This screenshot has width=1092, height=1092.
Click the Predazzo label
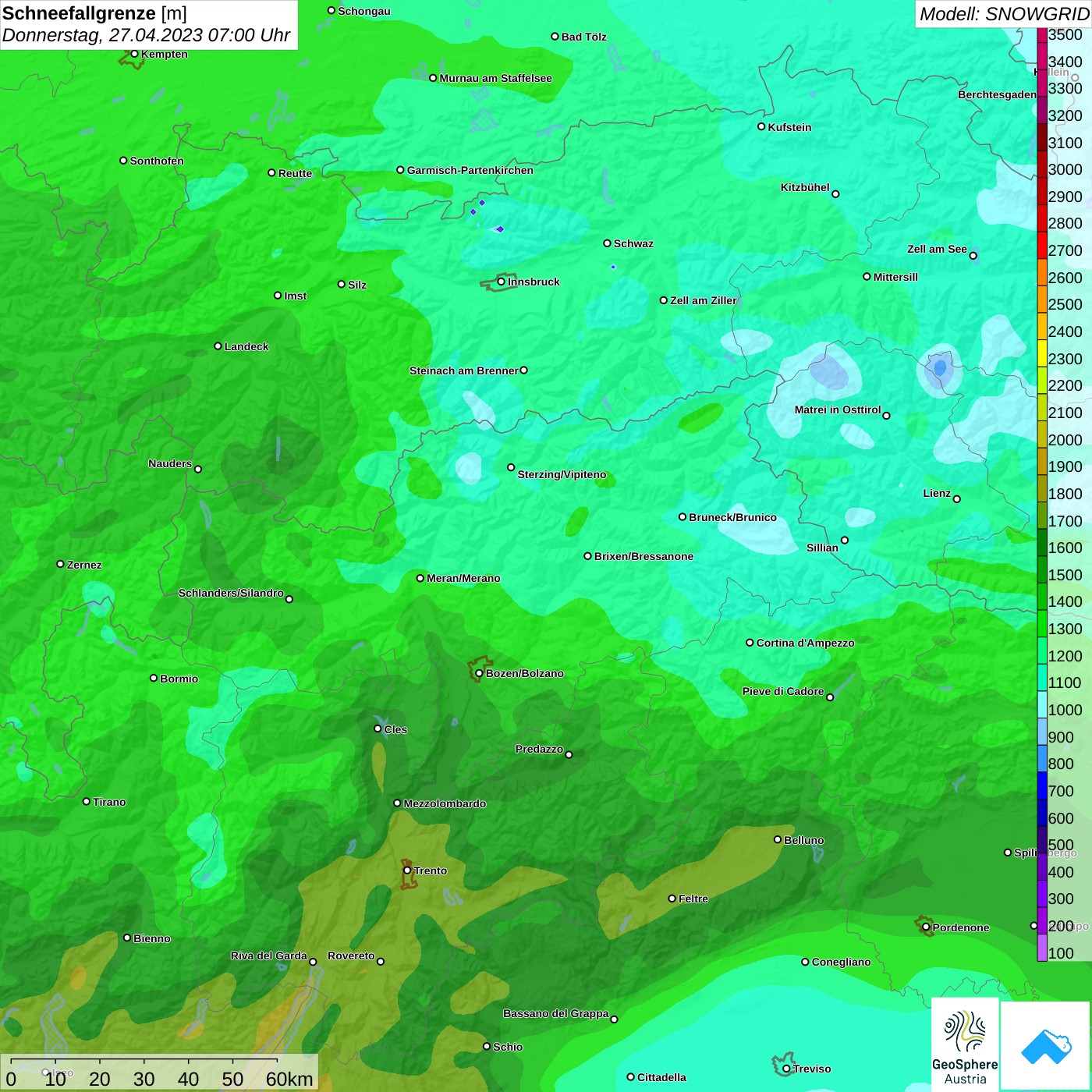[x=539, y=749]
